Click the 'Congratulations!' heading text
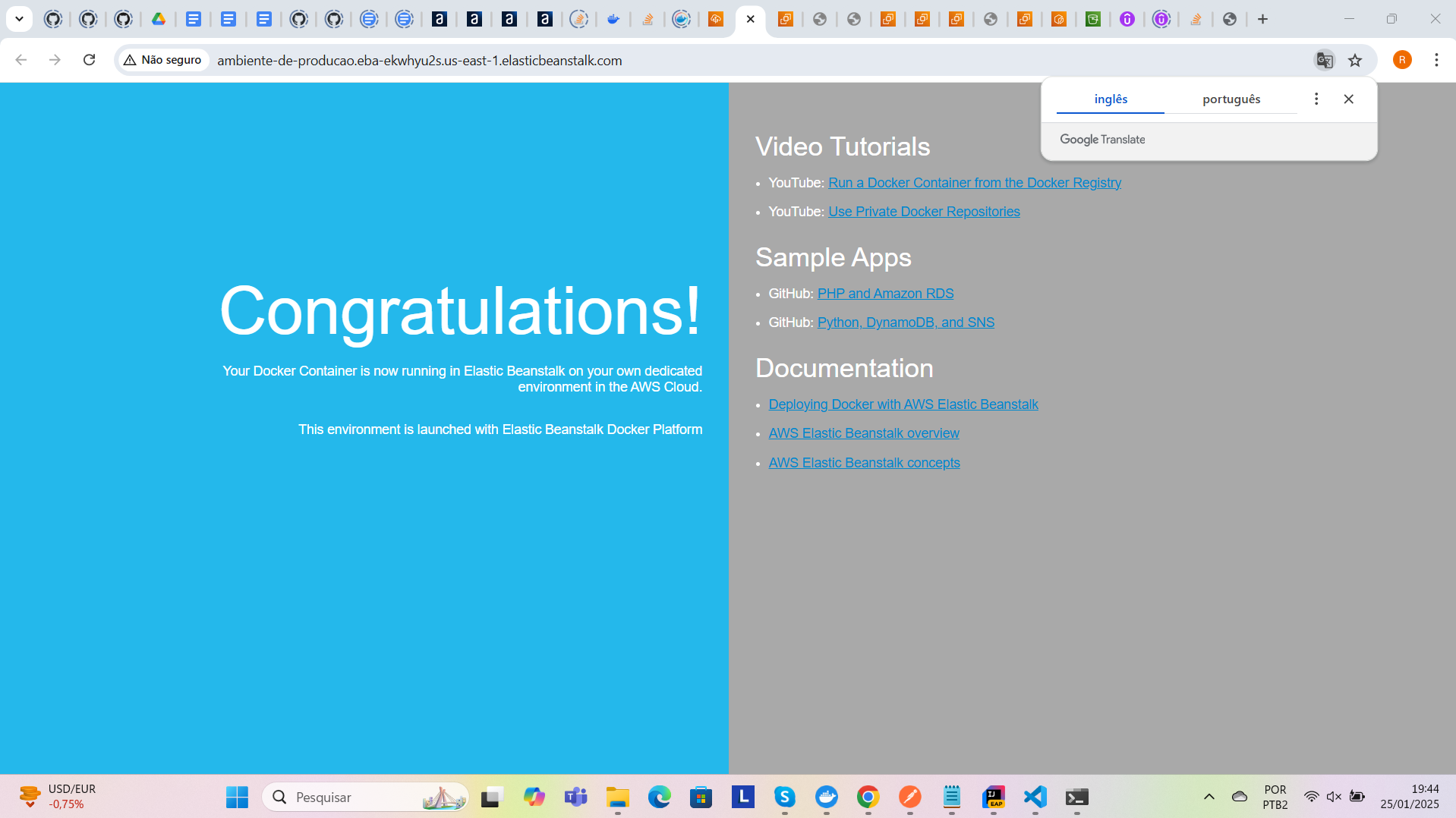The height and width of the screenshot is (818, 1456). point(460,310)
